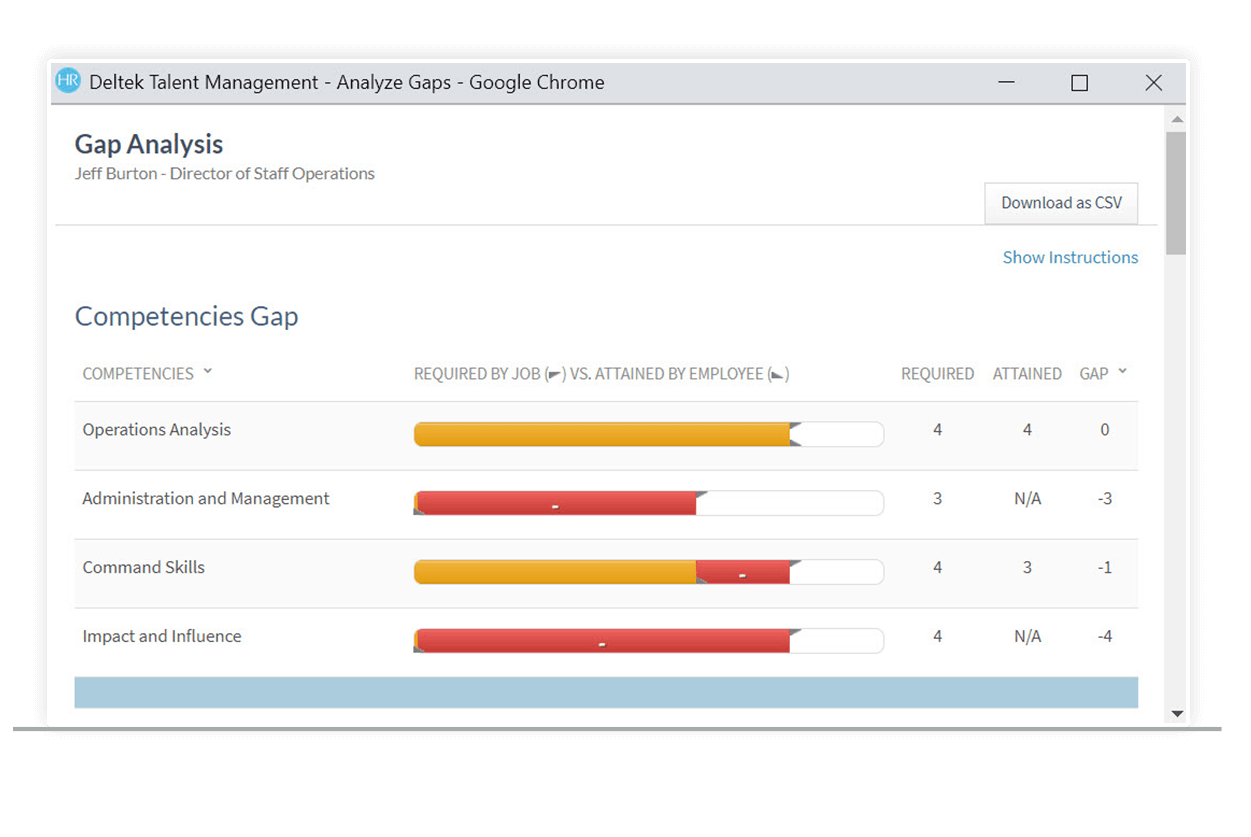The width and height of the screenshot is (1251, 837).
Task: Click the Required column header
Action: 936,372
